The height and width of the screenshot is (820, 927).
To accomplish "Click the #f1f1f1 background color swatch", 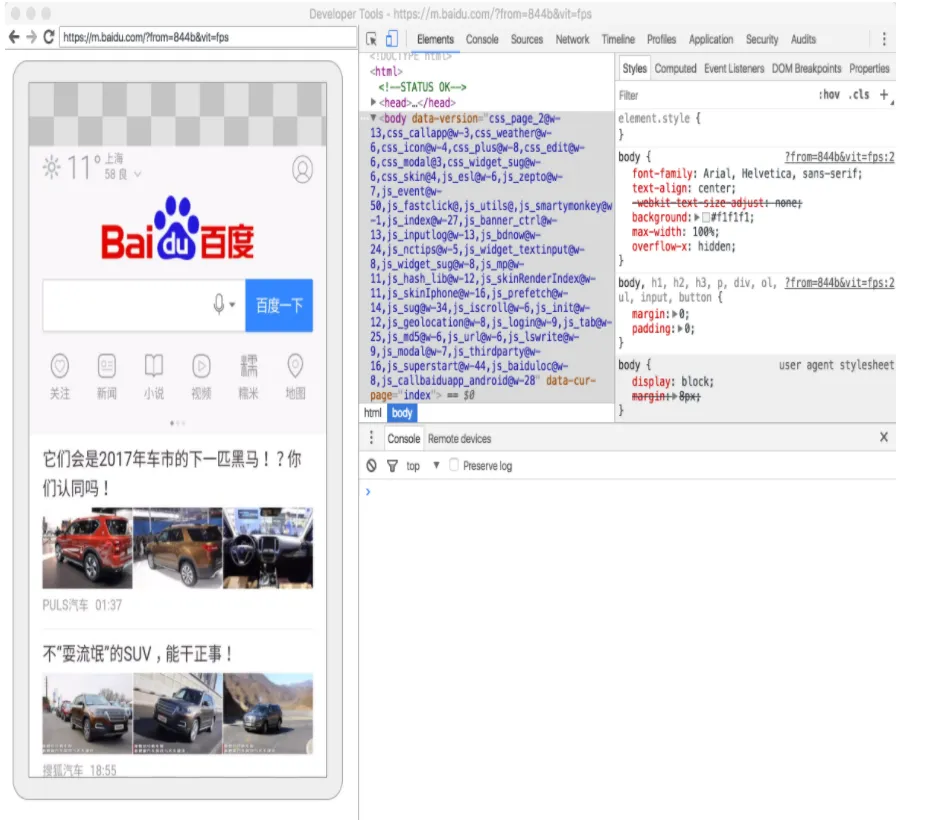I will 706,217.
